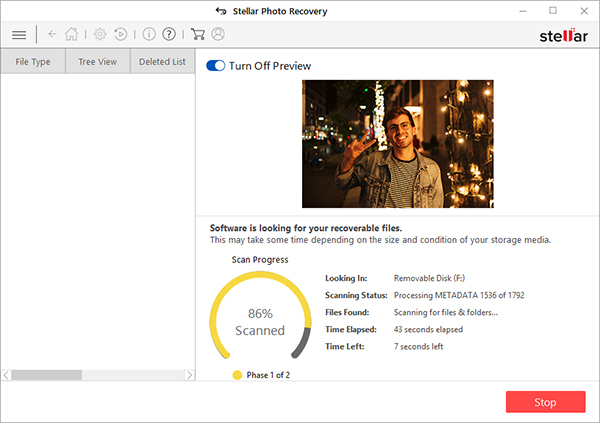Click 'Software is looking for your recoverable files' text
This screenshot has width=600, height=423.
click(x=306, y=228)
